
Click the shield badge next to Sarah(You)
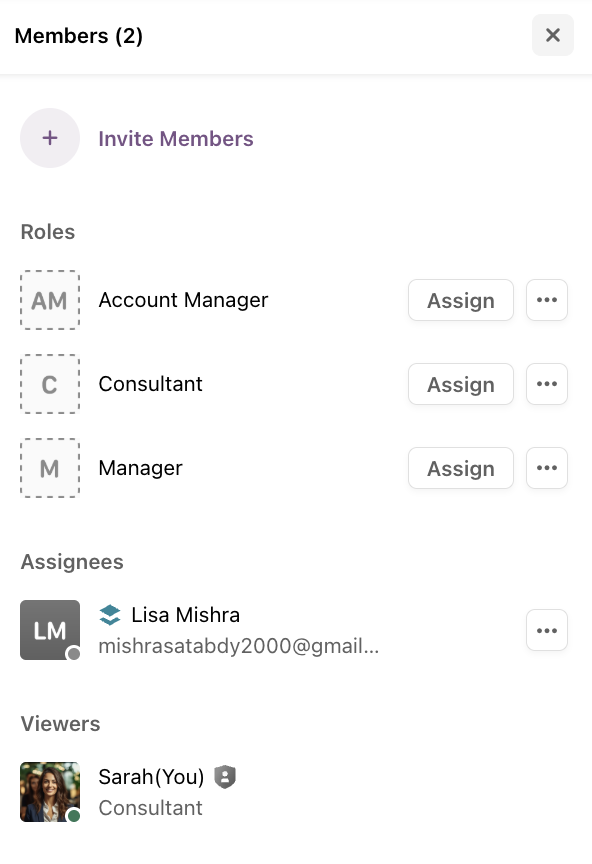pos(225,776)
